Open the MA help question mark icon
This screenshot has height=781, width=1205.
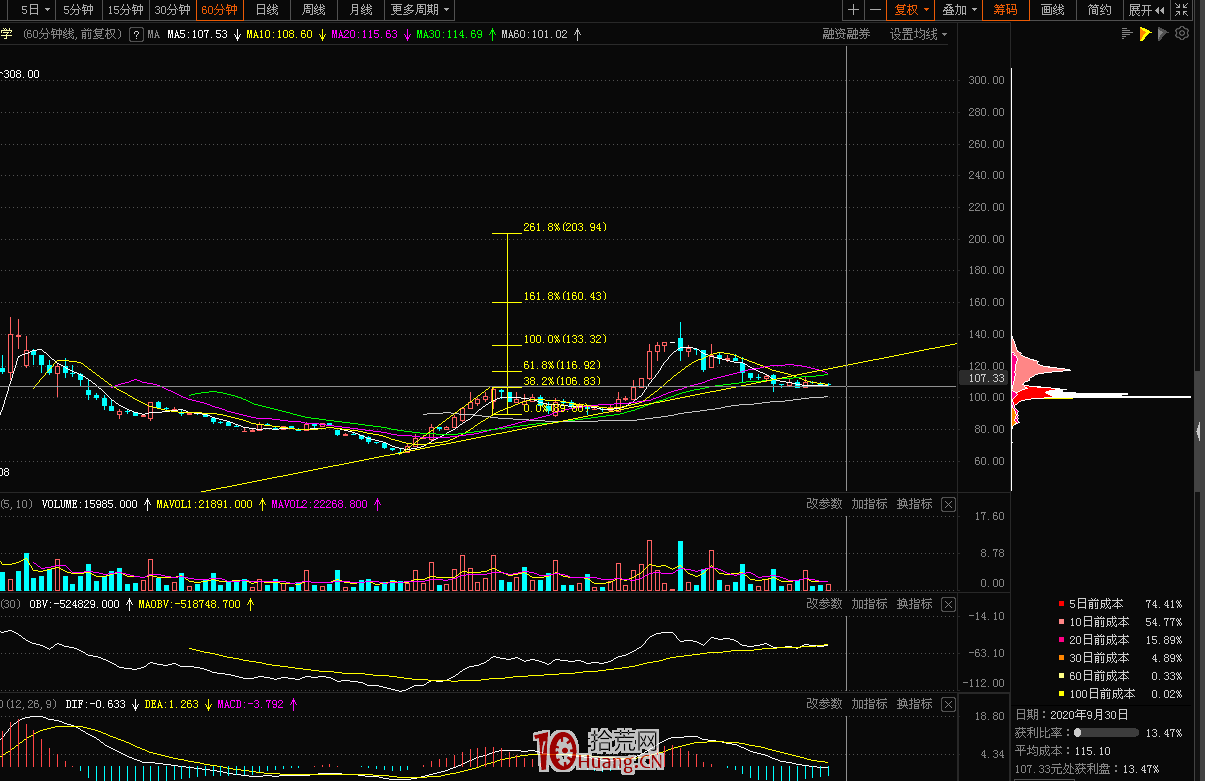click(136, 34)
